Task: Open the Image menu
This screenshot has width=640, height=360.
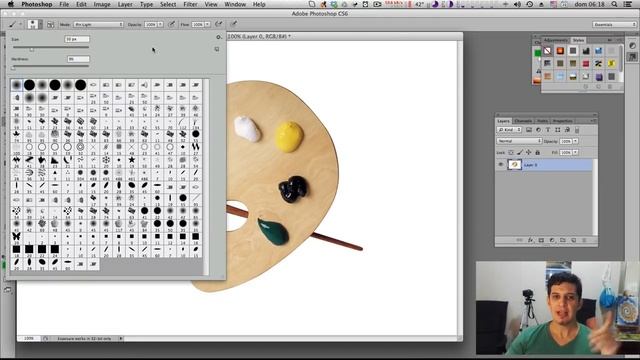Action: pos(102,4)
